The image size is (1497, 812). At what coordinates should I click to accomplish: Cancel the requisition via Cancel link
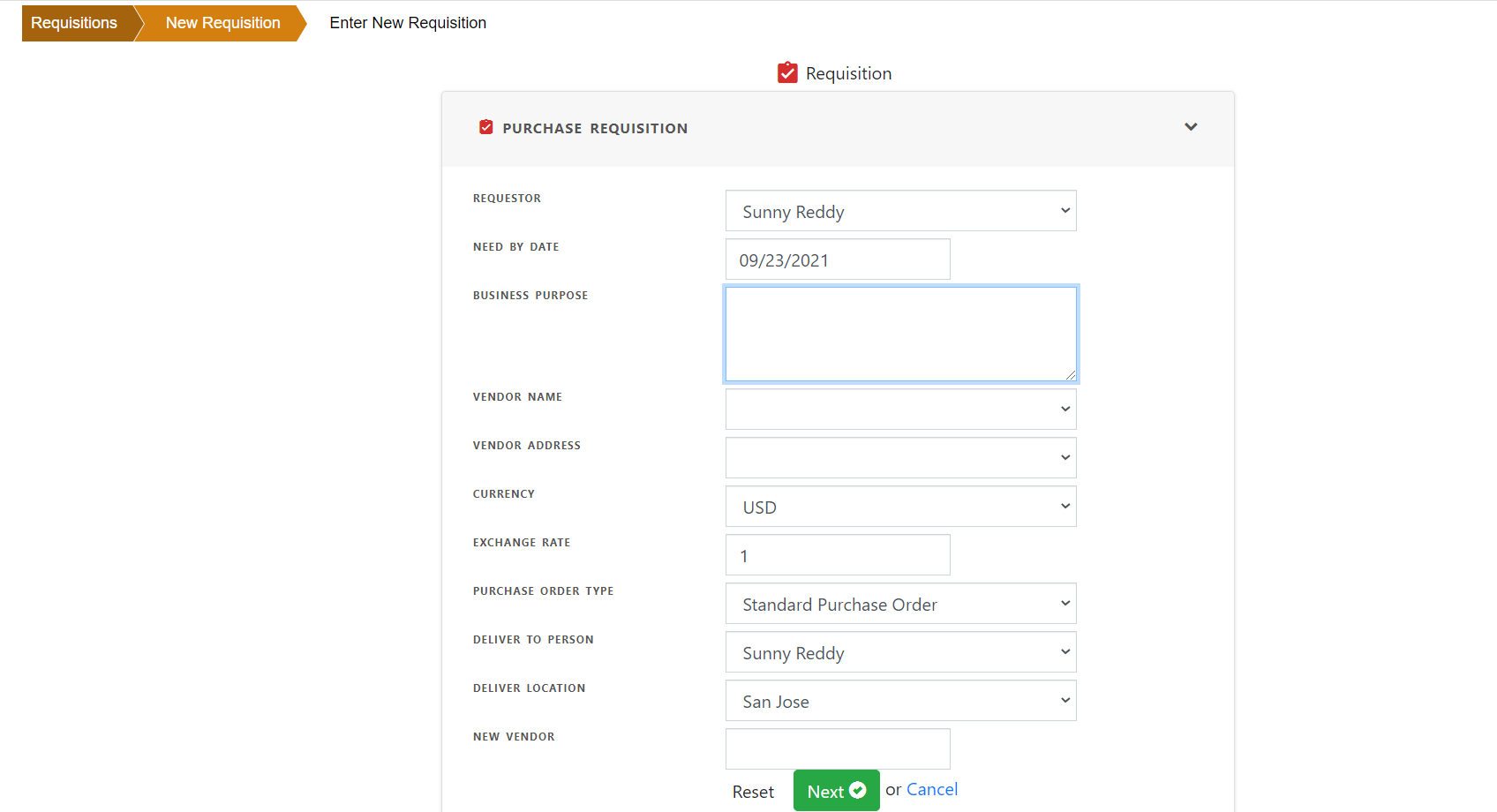[x=932, y=789]
